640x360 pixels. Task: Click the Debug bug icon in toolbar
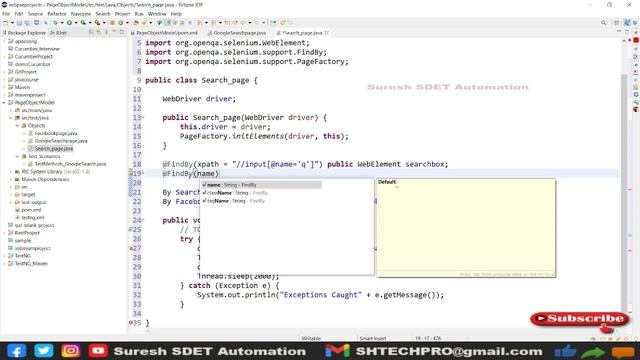coord(56,23)
